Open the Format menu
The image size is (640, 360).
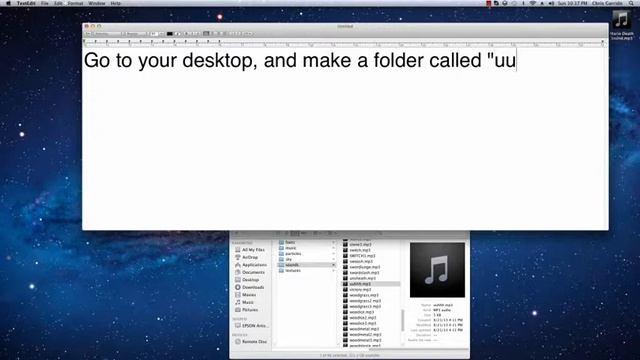76,3
